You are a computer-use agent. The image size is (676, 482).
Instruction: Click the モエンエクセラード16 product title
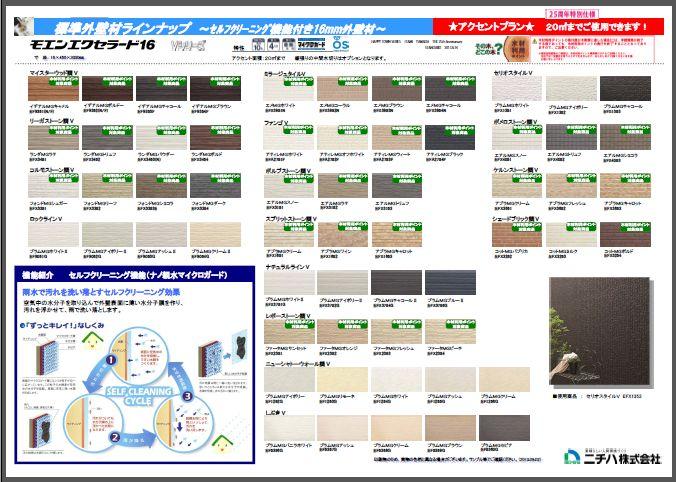point(92,45)
